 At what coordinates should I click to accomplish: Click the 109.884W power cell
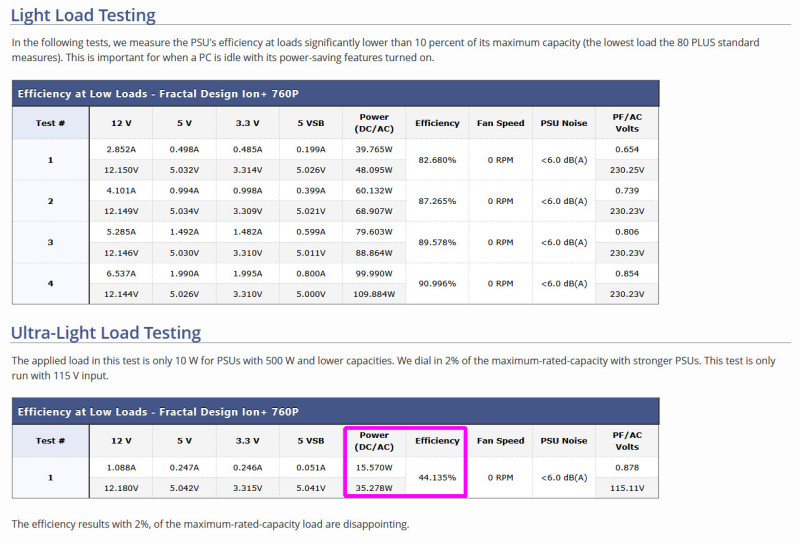pyautogui.click(x=374, y=294)
